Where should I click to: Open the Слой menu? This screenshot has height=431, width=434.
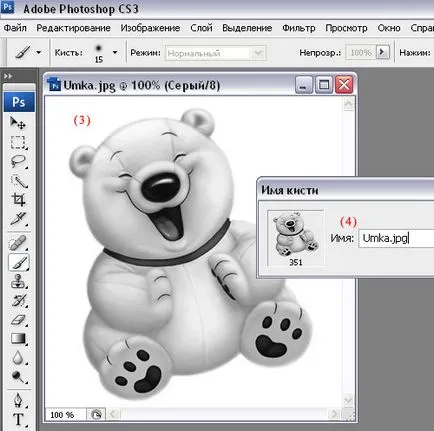pyautogui.click(x=201, y=28)
